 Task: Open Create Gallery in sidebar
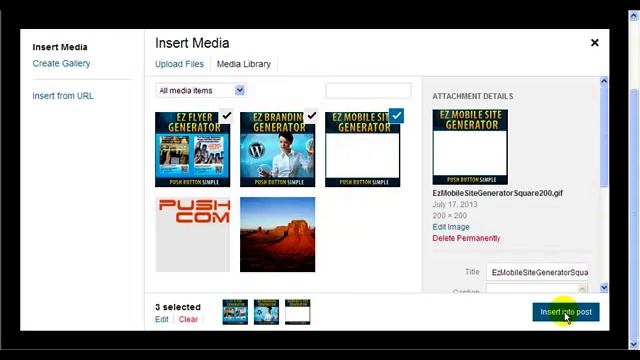pos(61,63)
